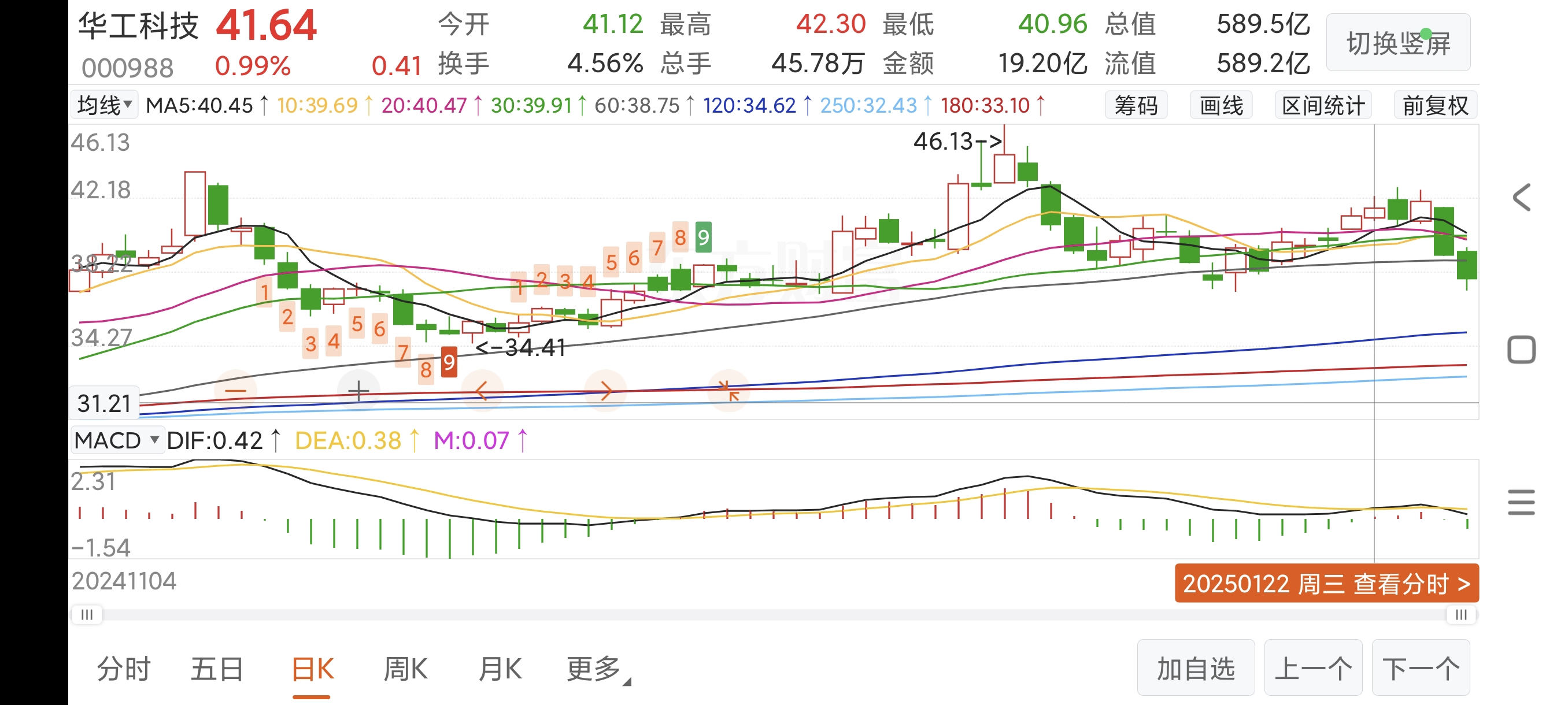
Task: Tap the DEA:0.38 value
Action: tap(347, 440)
